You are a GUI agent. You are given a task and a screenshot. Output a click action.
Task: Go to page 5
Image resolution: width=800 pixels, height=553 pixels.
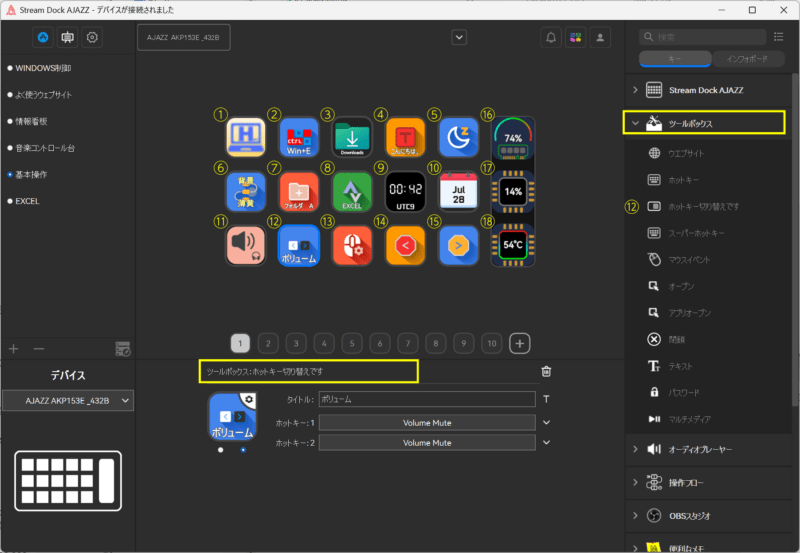tap(352, 343)
